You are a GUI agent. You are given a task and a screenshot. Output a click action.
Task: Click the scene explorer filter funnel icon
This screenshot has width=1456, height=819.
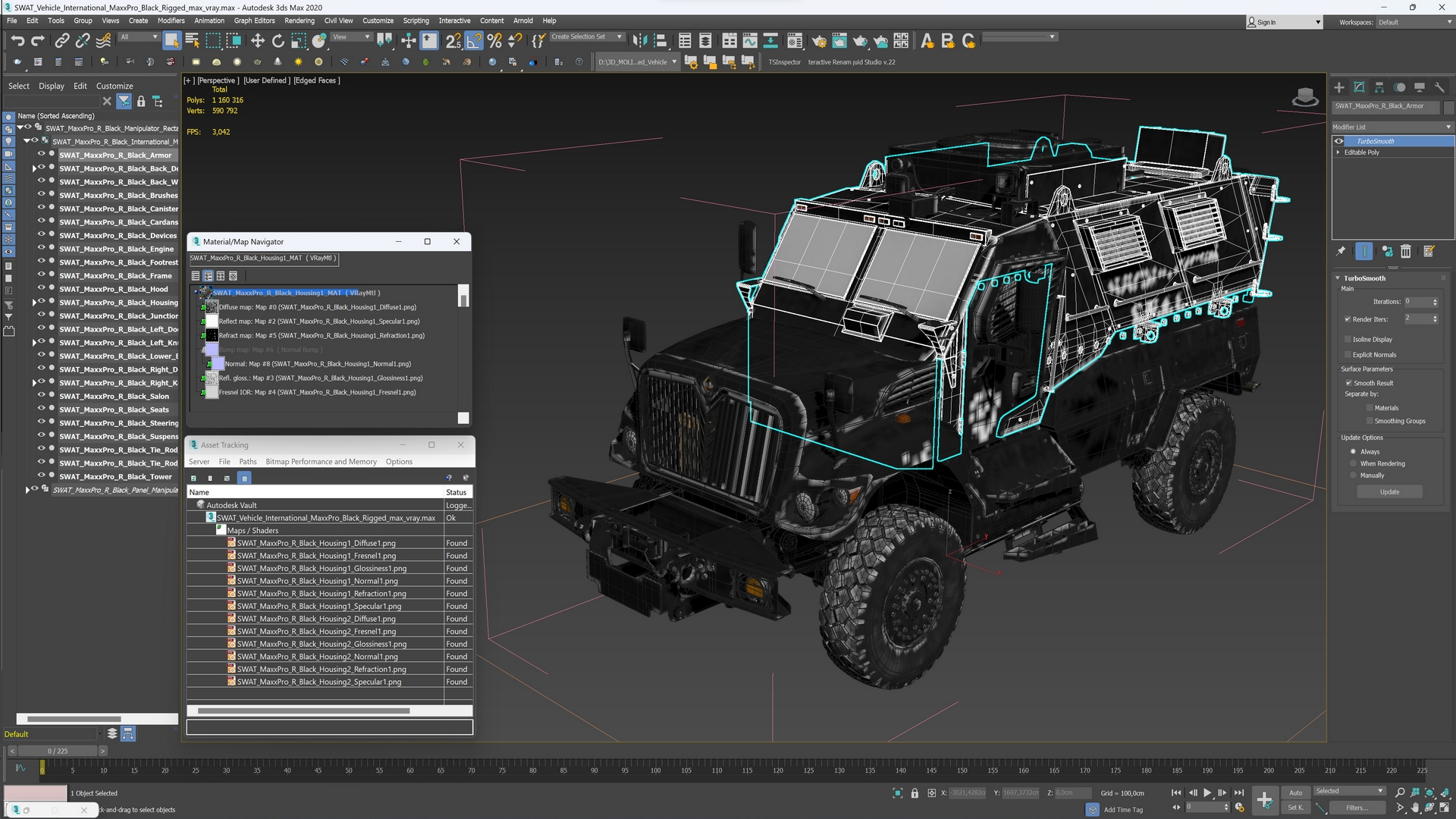[x=124, y=101]
